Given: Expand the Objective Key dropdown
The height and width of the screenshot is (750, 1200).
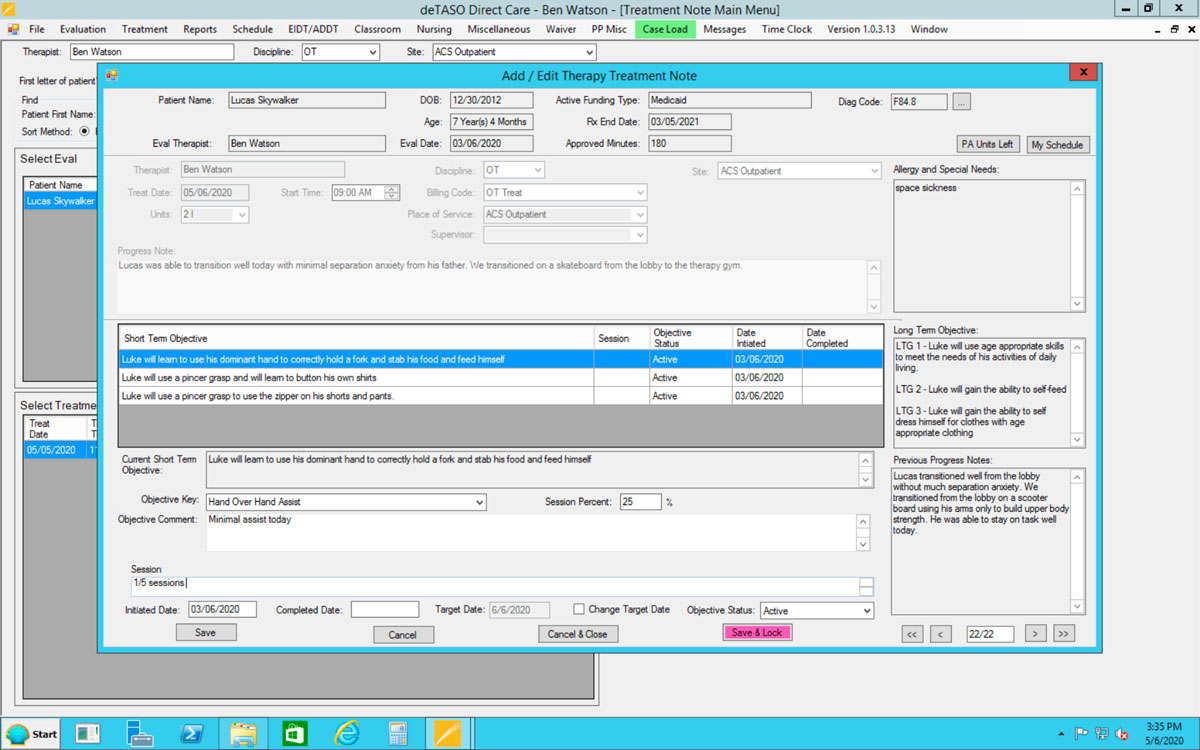Looking at the screenshot, I should (x=479, y=502).
